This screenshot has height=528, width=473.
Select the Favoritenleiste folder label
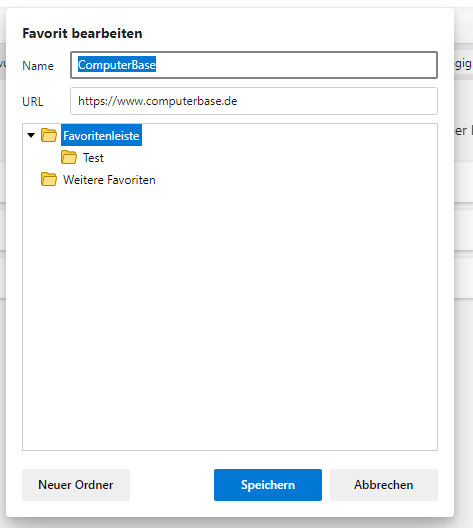click(101, 135)
